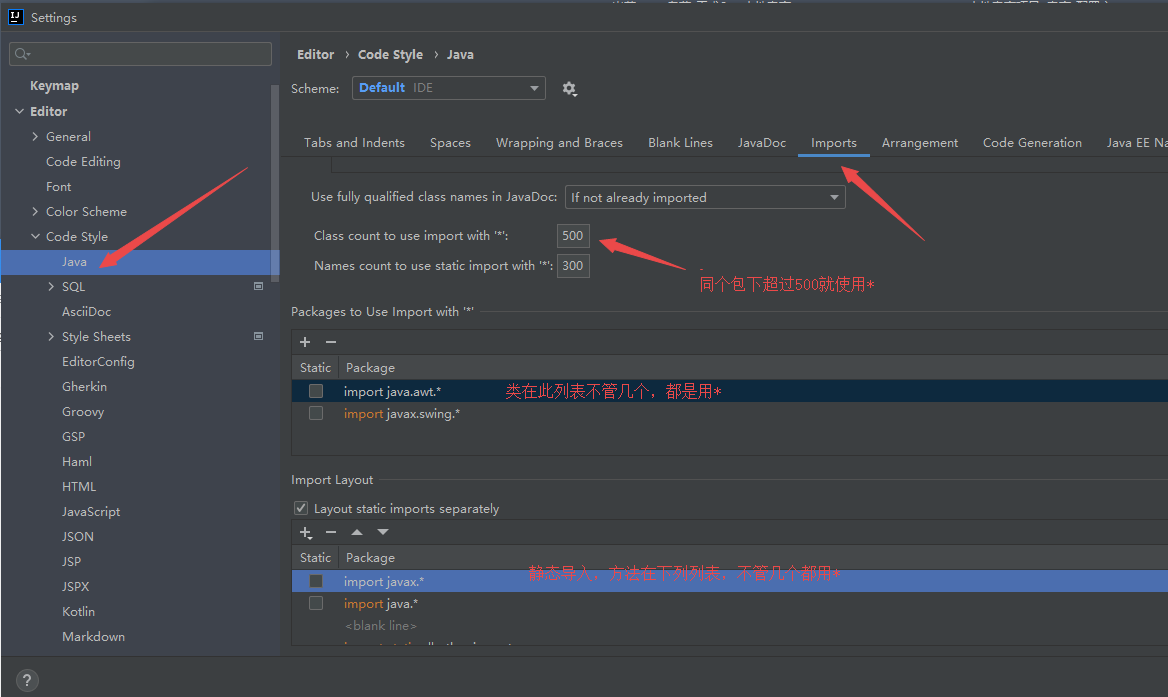
Task: Select Haml code style
Action: [77, 462]
